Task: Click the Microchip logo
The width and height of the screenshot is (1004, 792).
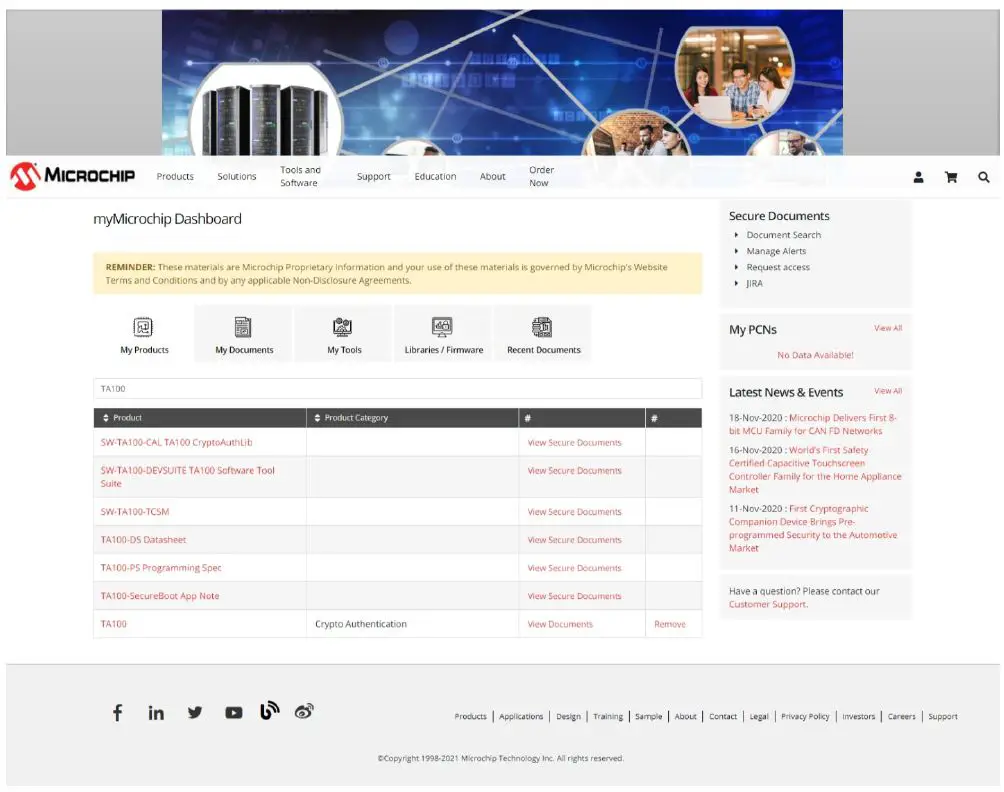Action: 72,176
